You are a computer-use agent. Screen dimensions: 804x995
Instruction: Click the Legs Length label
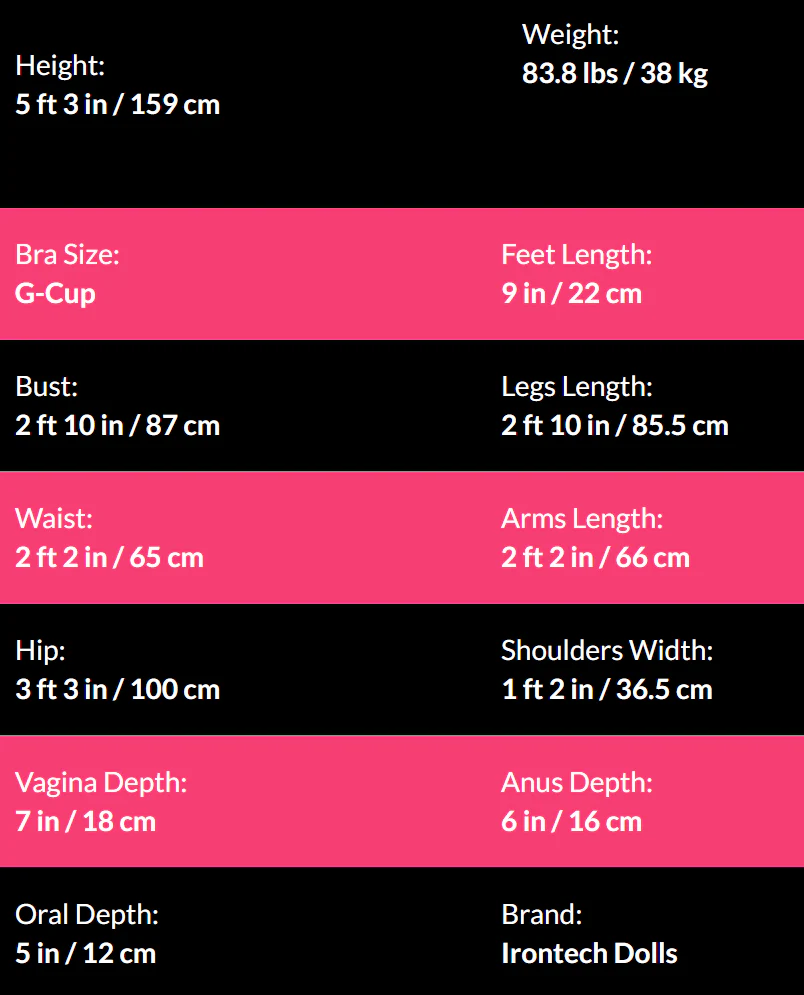coord(576,387)
